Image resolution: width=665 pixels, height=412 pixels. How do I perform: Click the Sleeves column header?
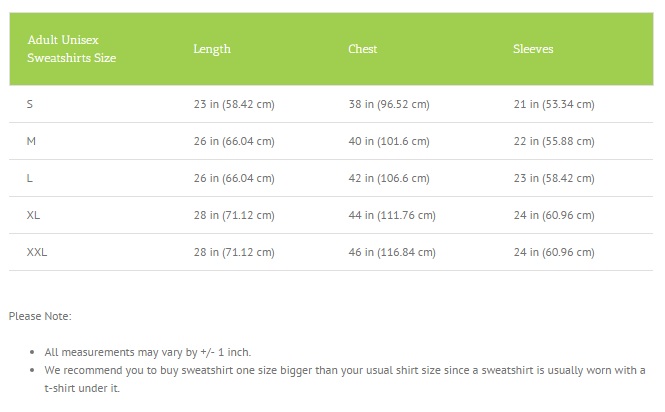coord(533,49)
